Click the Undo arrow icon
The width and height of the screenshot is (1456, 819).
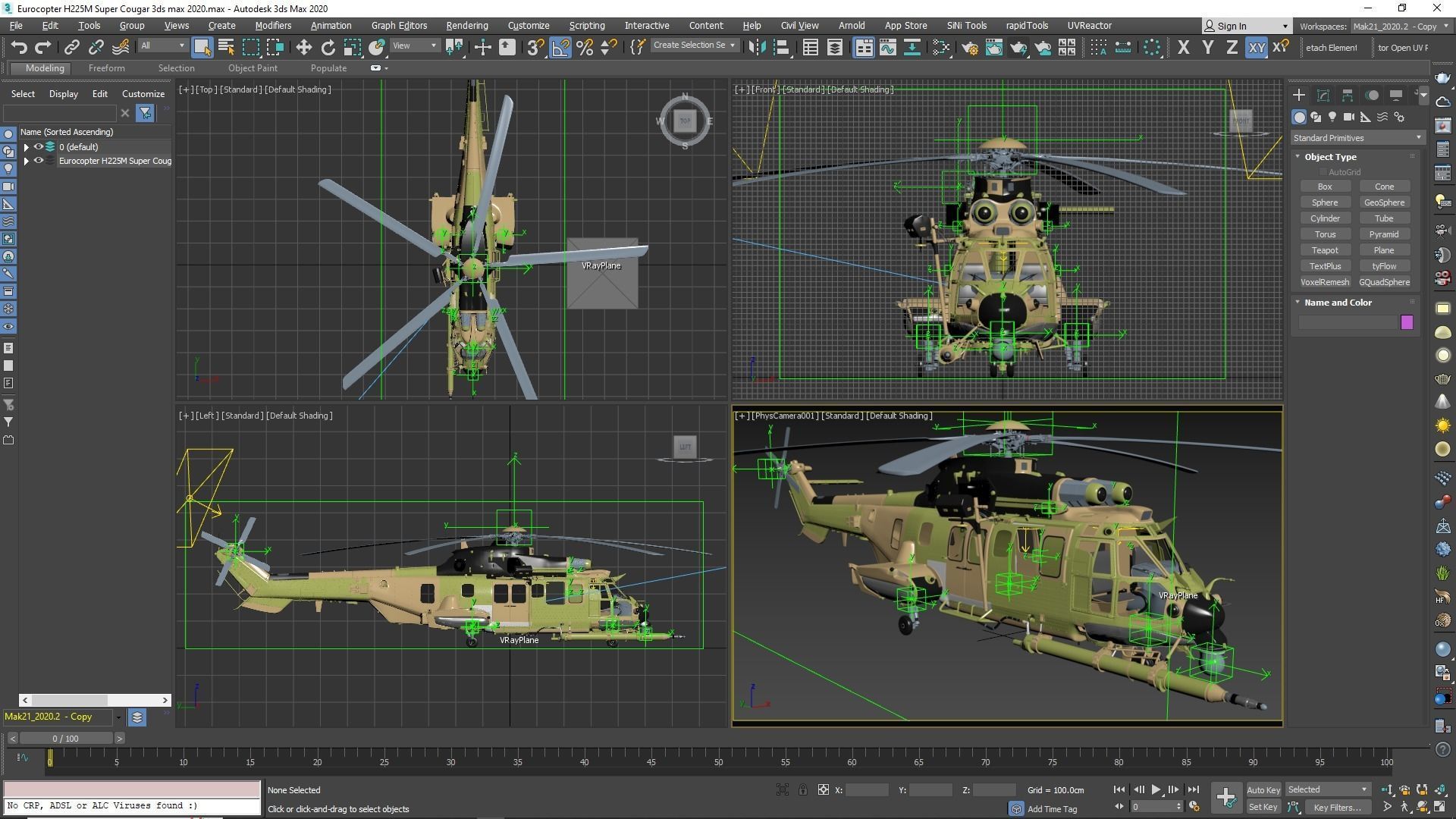tap(19, 47)
